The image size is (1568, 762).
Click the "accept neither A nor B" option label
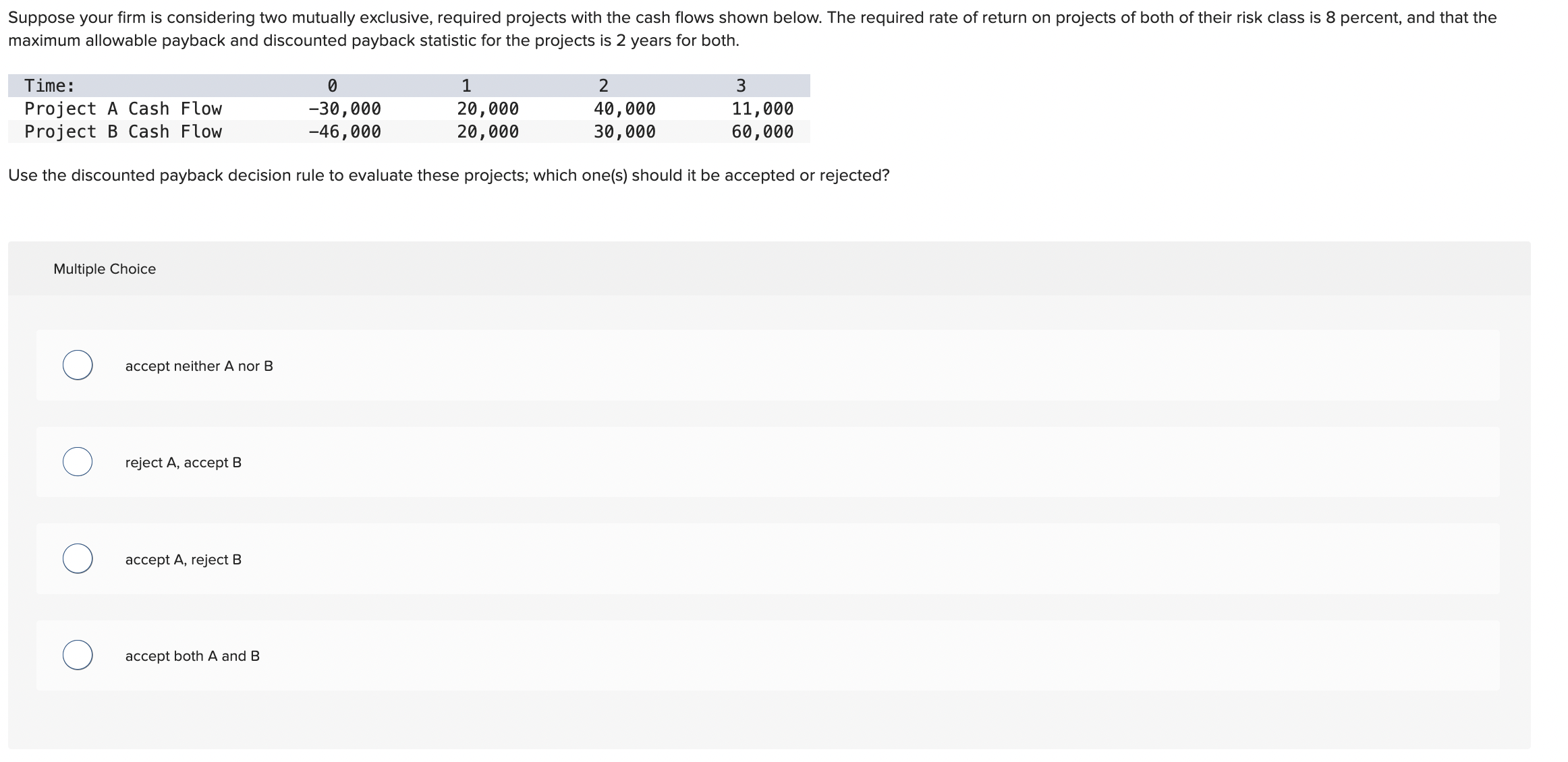pos(199,365)
